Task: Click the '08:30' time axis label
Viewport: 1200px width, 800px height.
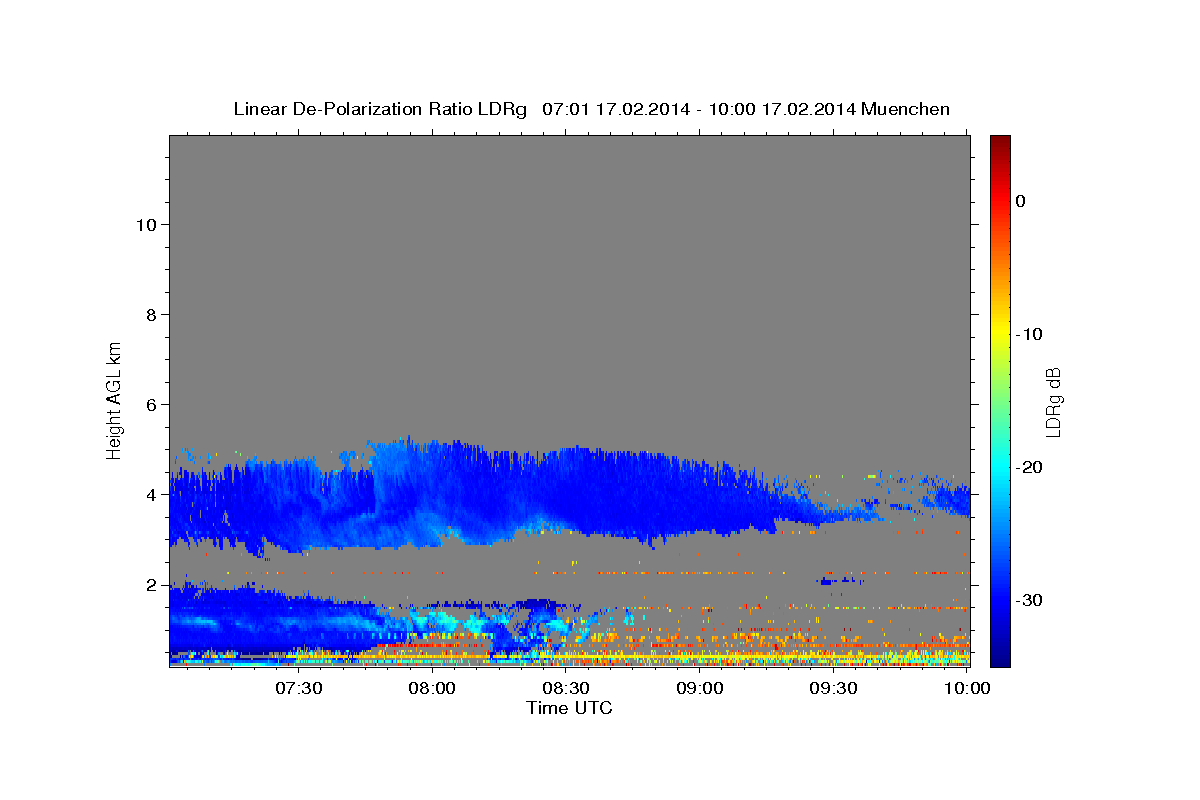Action: point(566,689)
